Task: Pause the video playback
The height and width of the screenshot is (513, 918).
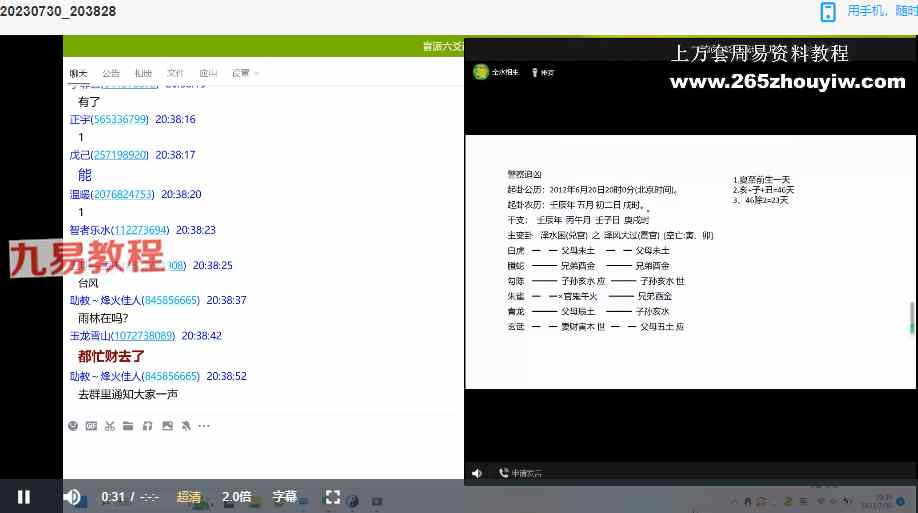Action: pyautogui.click(x=23, y=497)
